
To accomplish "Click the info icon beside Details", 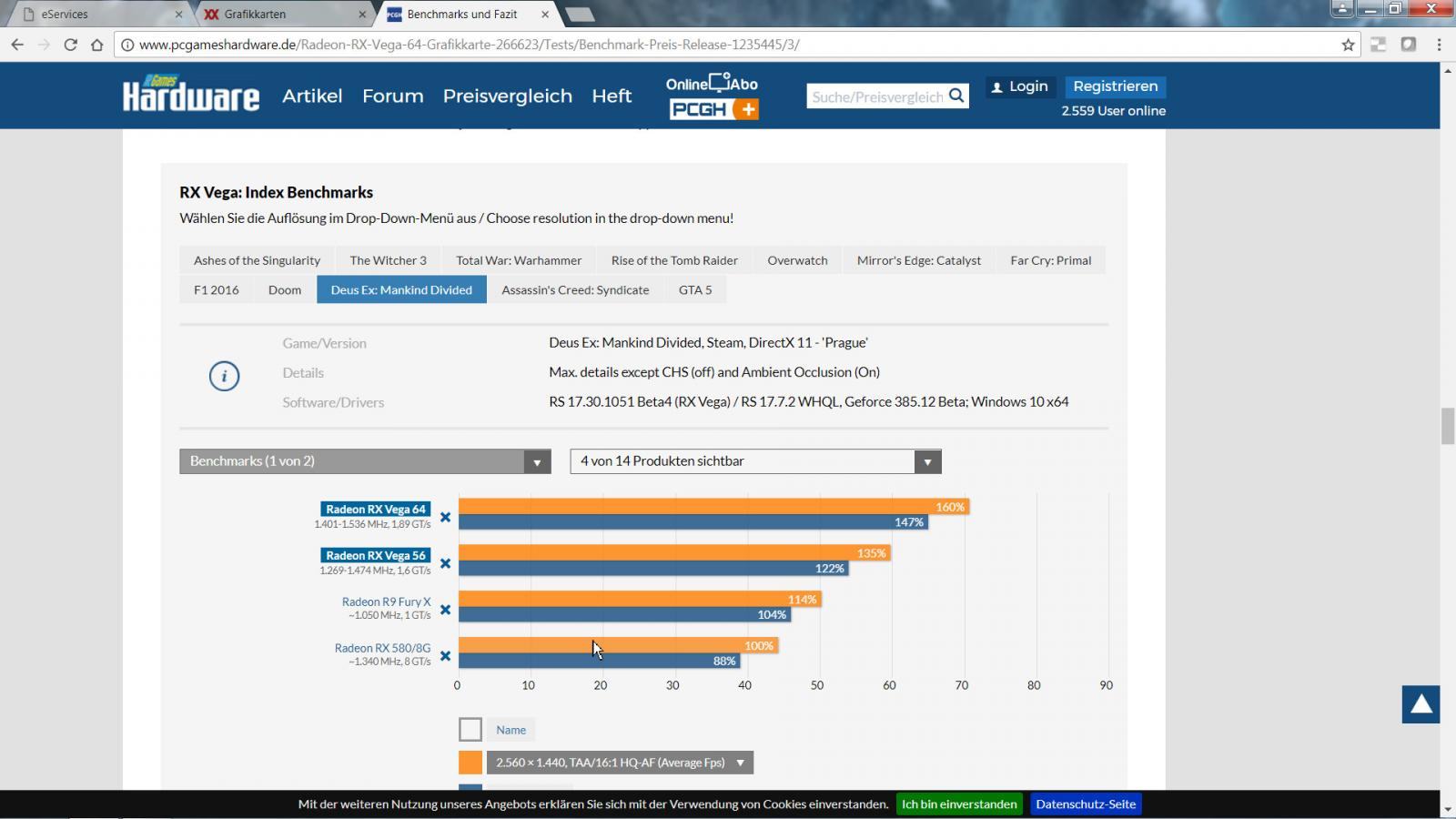I will click(224, 376).
